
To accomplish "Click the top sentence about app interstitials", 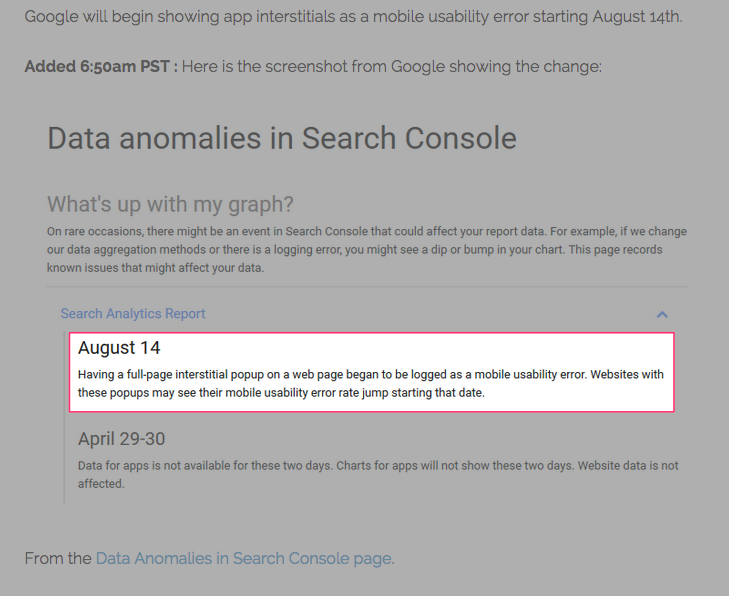I will point(353,16).
